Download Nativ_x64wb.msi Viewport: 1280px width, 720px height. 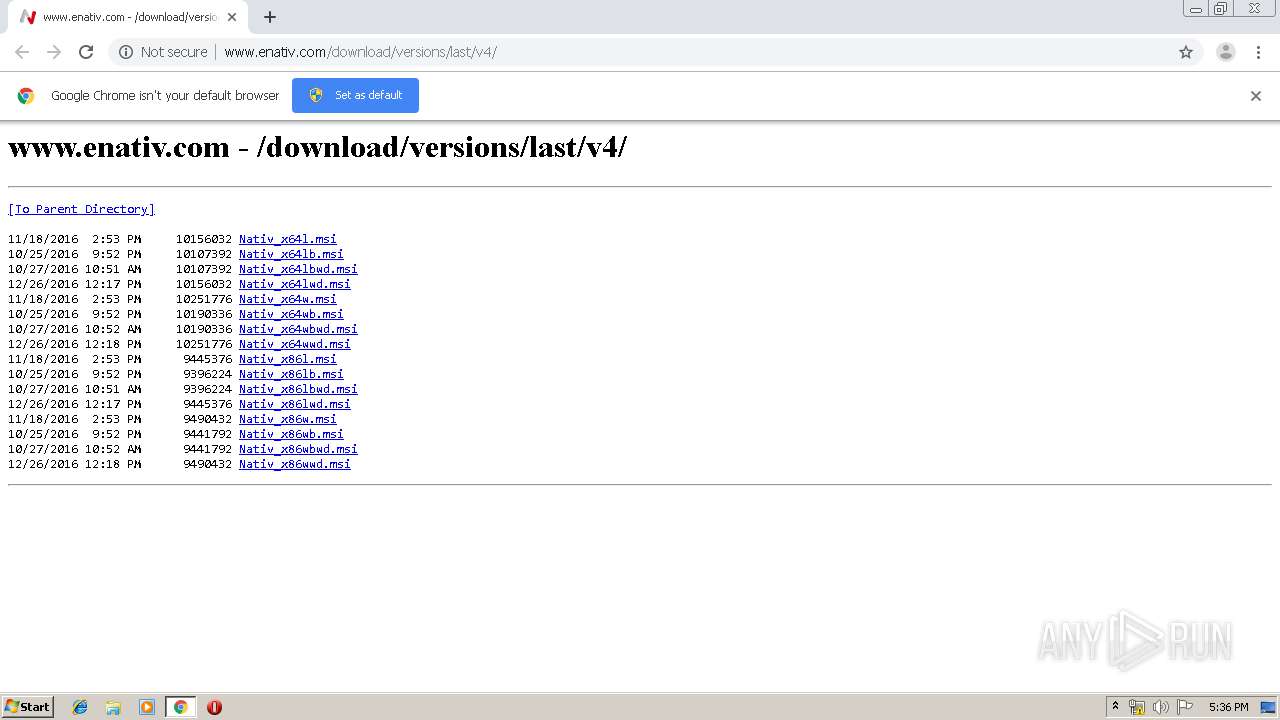291,314
